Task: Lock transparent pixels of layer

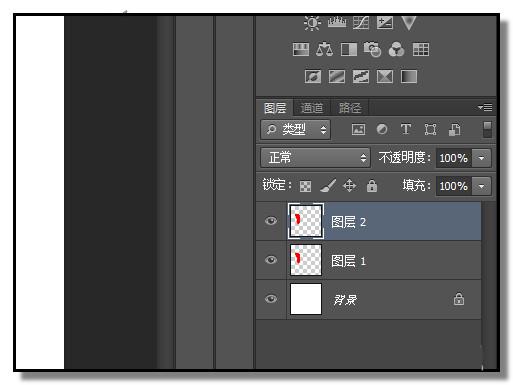Action: click(x=305, y=186)
